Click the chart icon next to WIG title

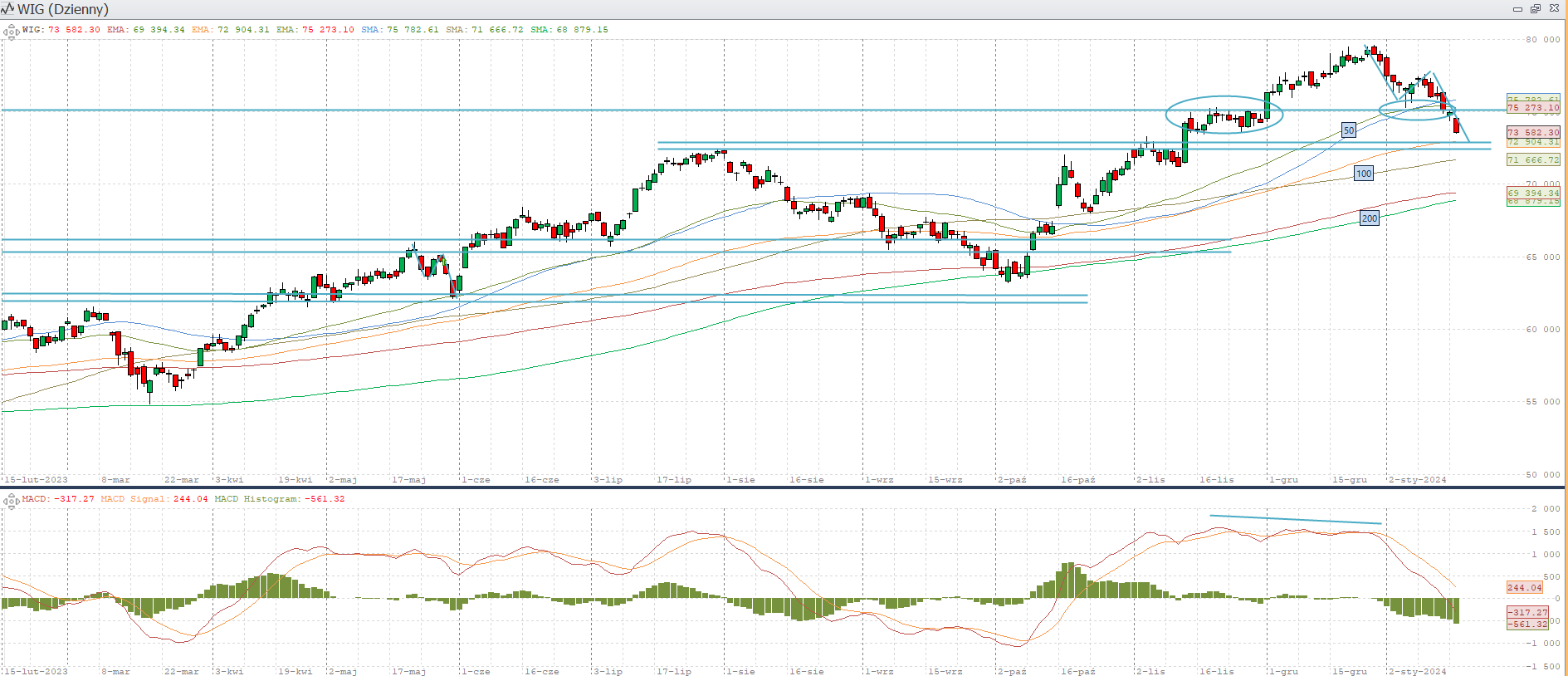pos(8,9)
